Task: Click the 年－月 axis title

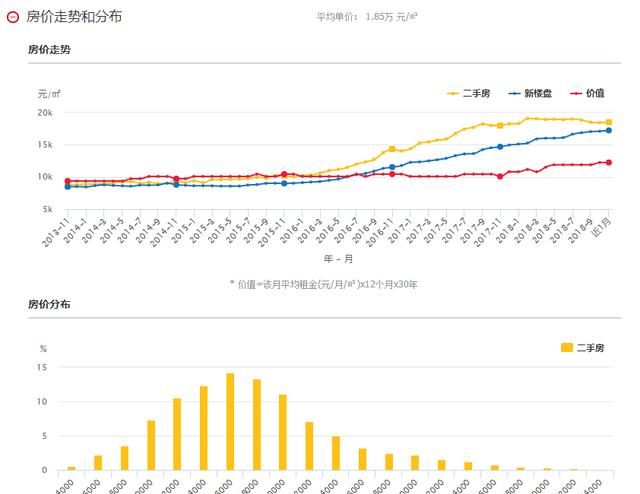Action: (338, 259)
